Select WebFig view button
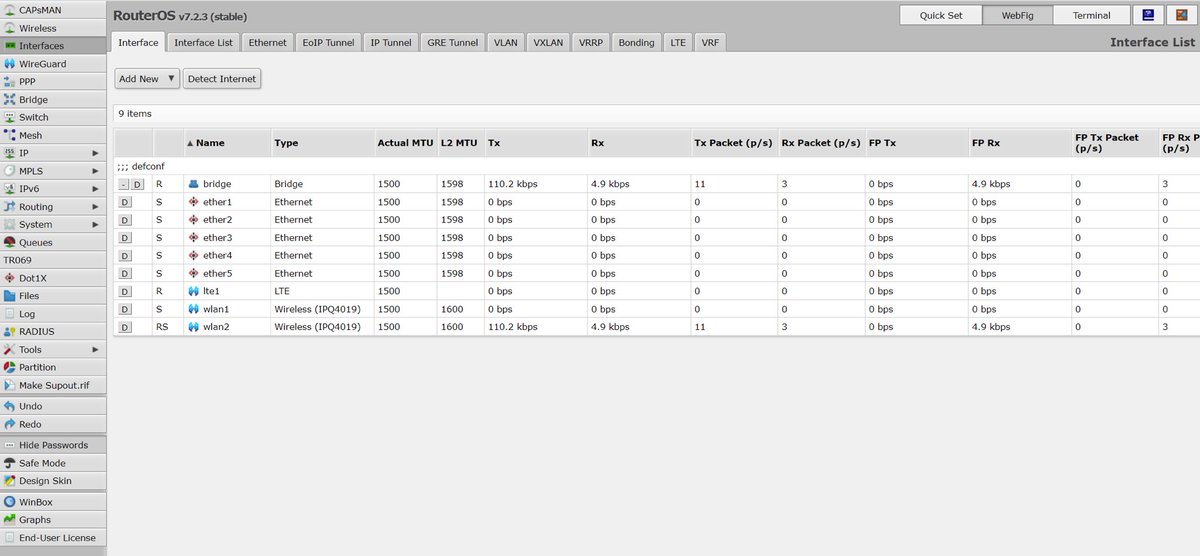The height and width of the screenshot is (556, 1200). (x=1018, y=15)
